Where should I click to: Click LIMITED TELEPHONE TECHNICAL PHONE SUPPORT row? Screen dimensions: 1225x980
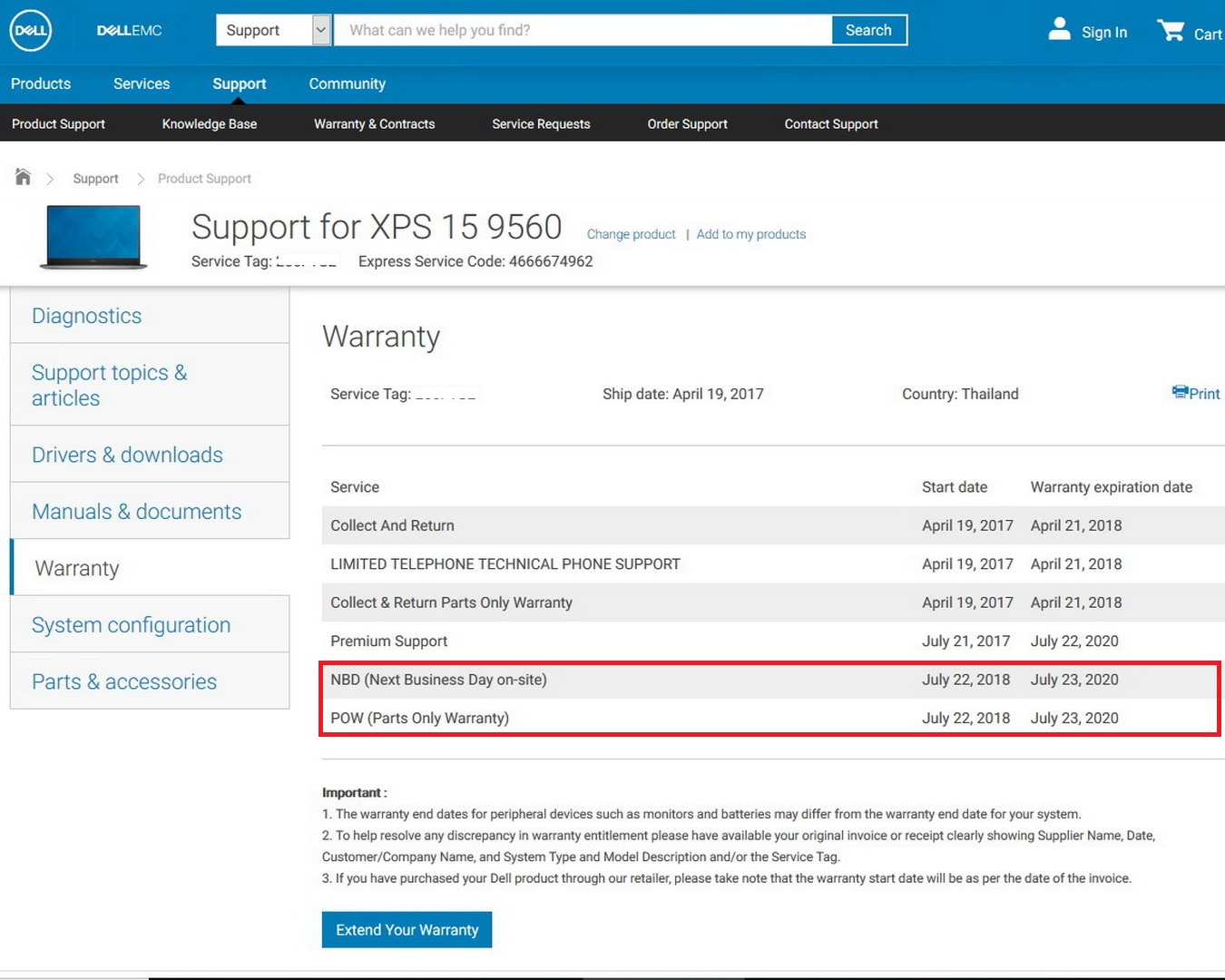[x=773, y=564]
